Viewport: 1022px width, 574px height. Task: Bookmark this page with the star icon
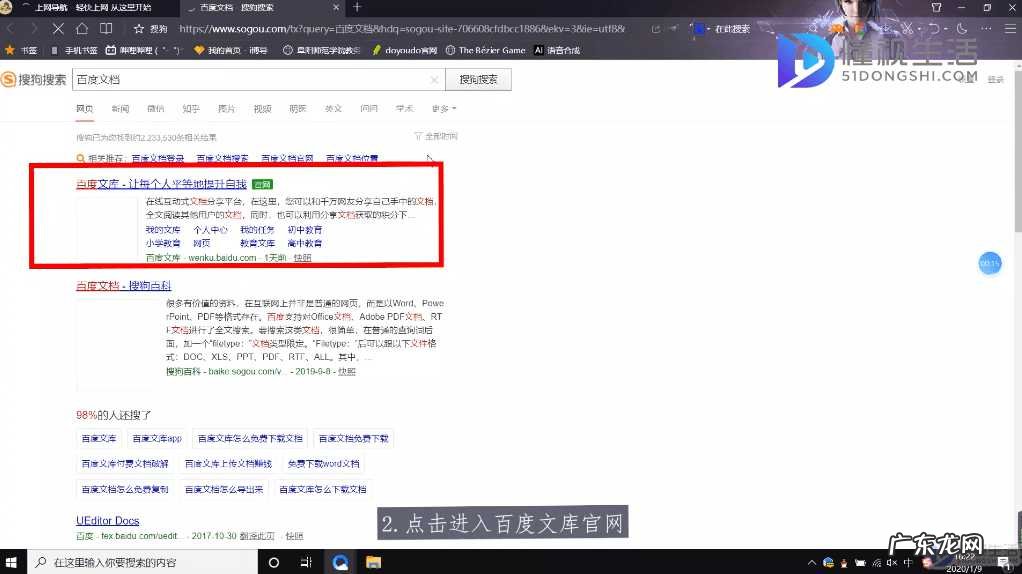pyautogui.click(x=139, y=29)
